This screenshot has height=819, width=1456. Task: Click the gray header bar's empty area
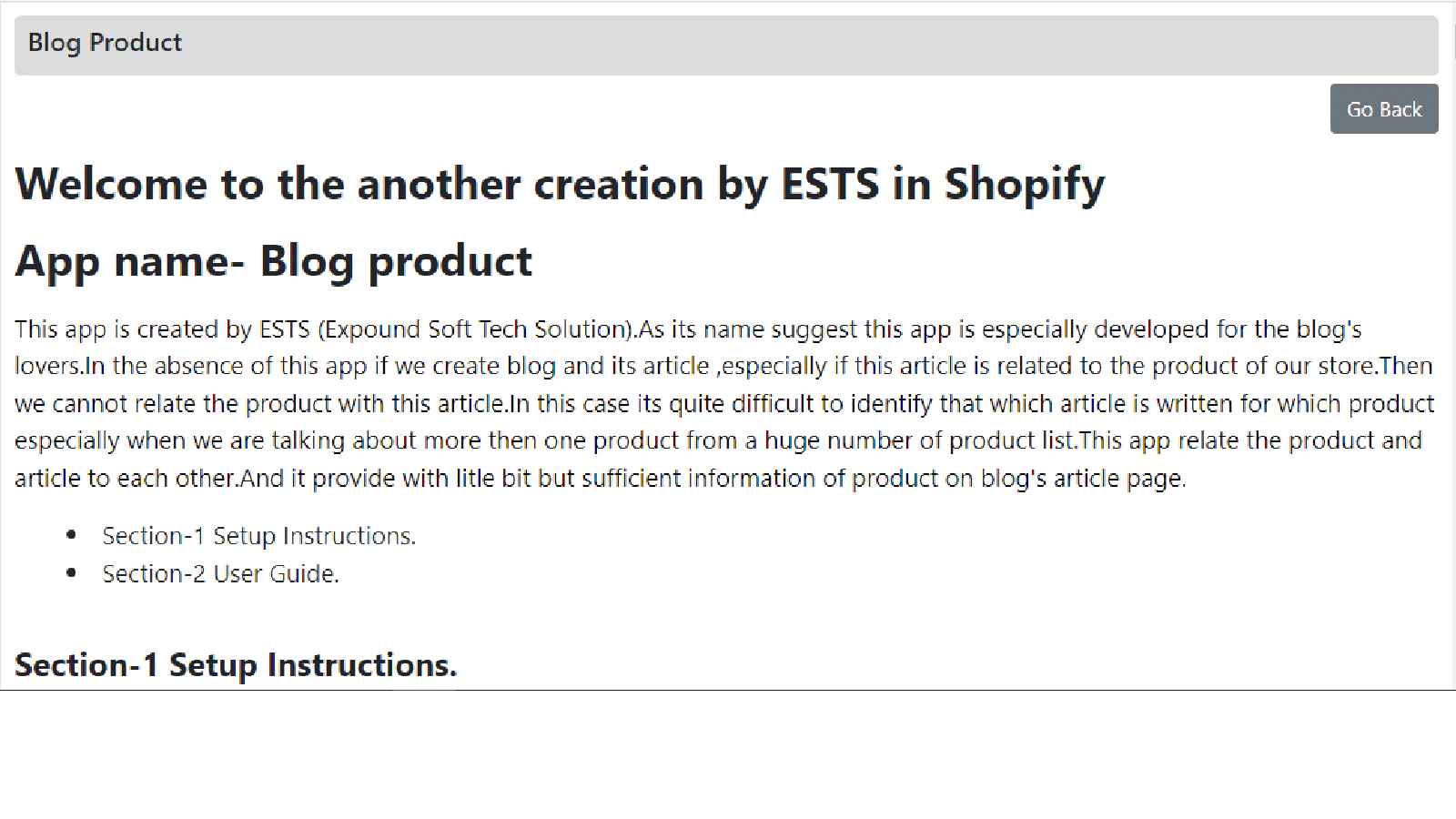pos(810,45)
